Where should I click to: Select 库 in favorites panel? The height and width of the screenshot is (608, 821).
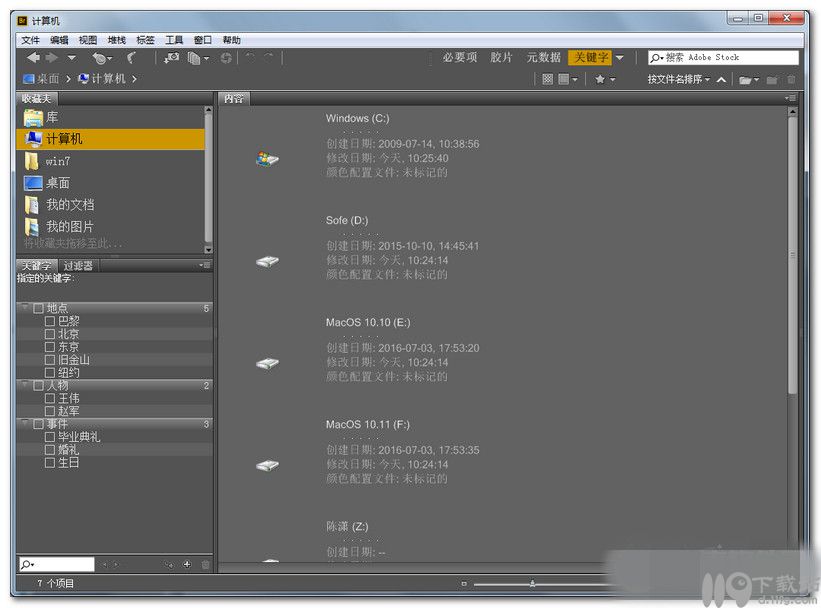click(x=110, y=117)
